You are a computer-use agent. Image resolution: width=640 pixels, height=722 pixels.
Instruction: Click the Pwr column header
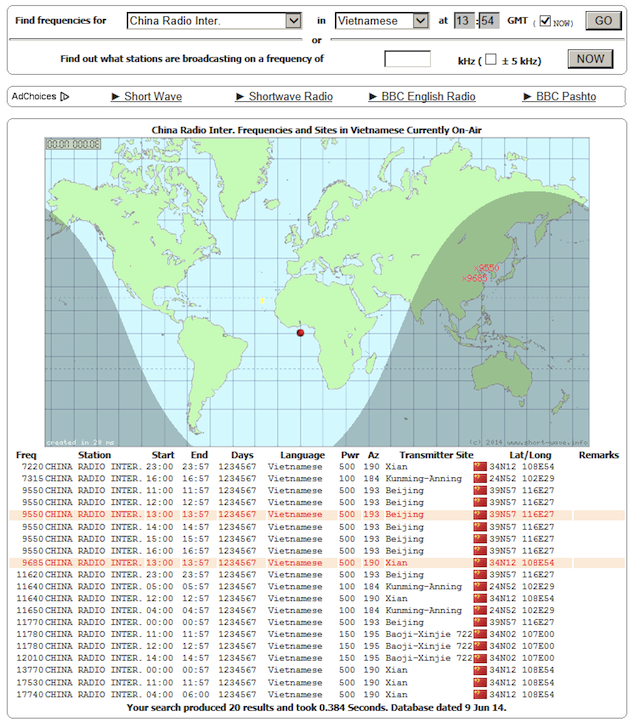tap(350, 455)
